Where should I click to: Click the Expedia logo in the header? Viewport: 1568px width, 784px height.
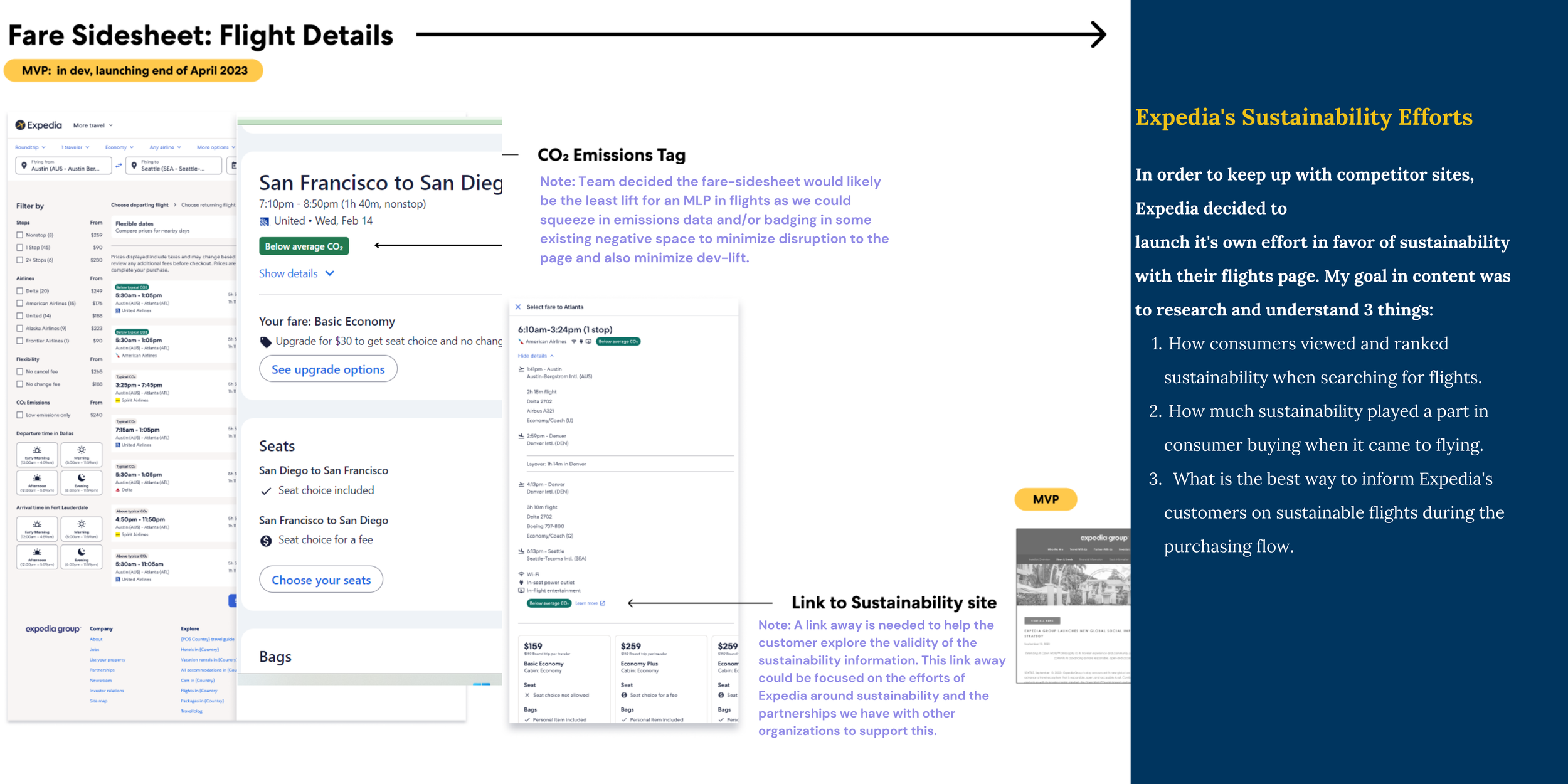point(39,125)
